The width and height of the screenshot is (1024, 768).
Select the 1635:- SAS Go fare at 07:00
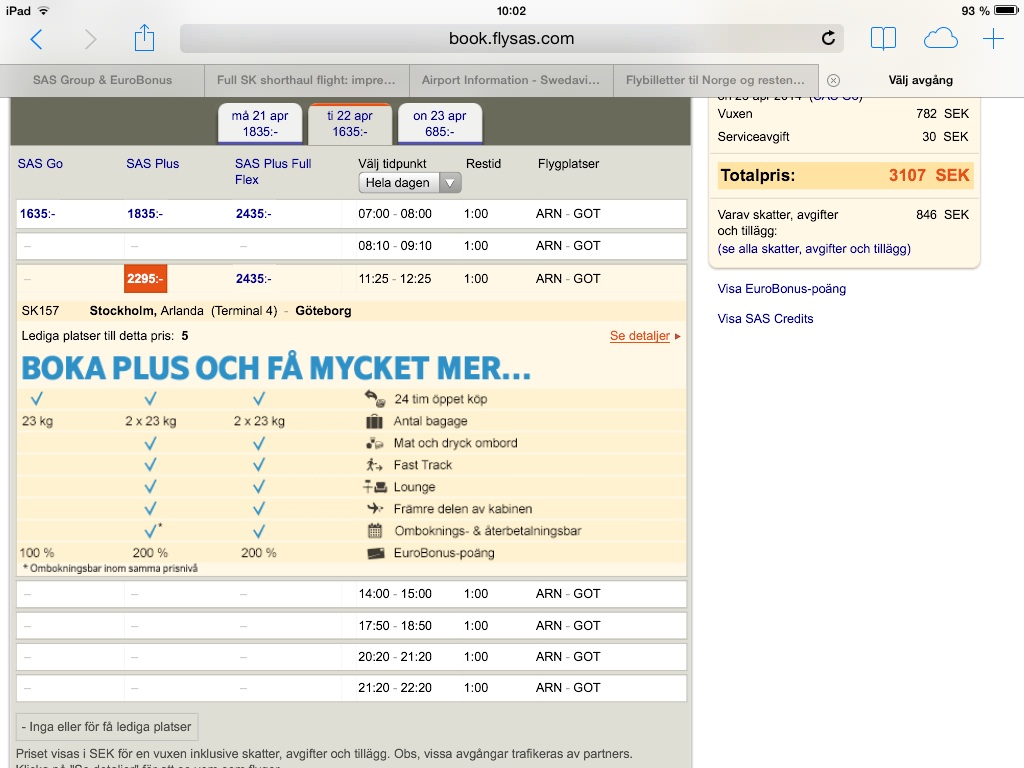[x=38, y=214]
